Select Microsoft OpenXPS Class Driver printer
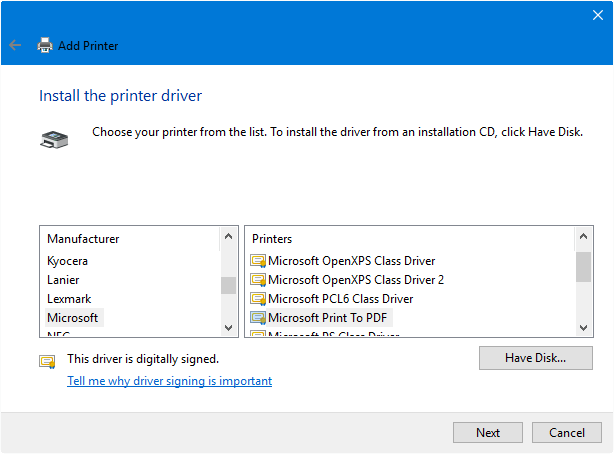The height and width of the screenshot is (454, 614). coord(351,261)
